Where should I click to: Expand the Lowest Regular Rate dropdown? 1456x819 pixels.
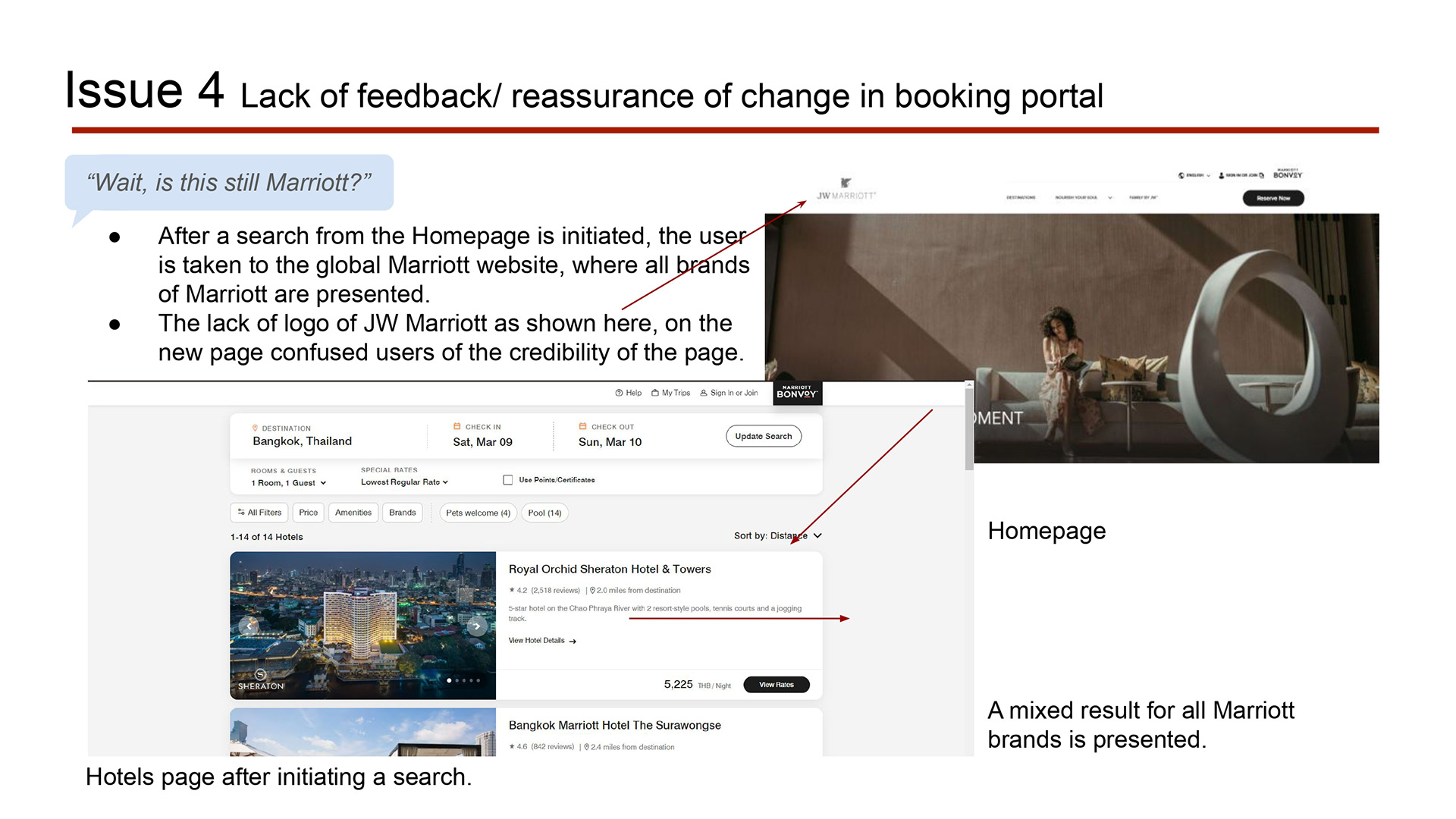(x=404, y=482)
